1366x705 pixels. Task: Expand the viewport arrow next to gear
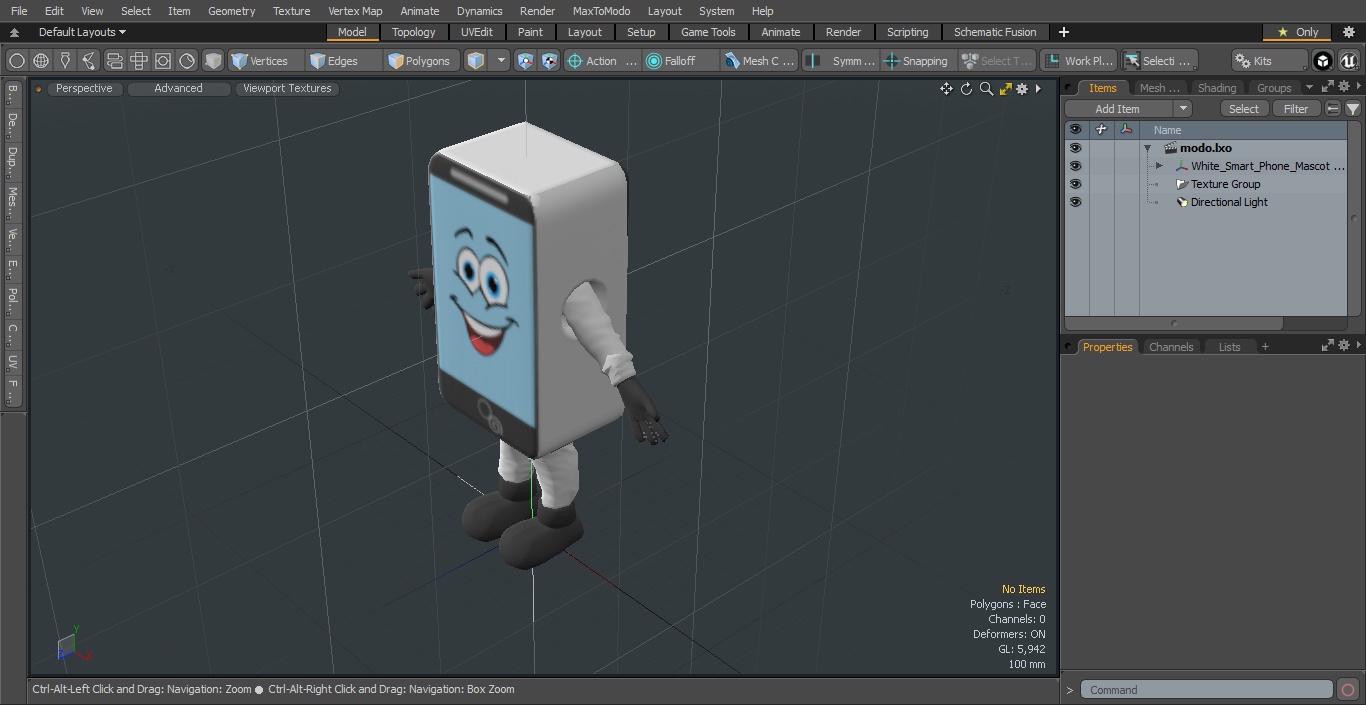(1038, 89)
